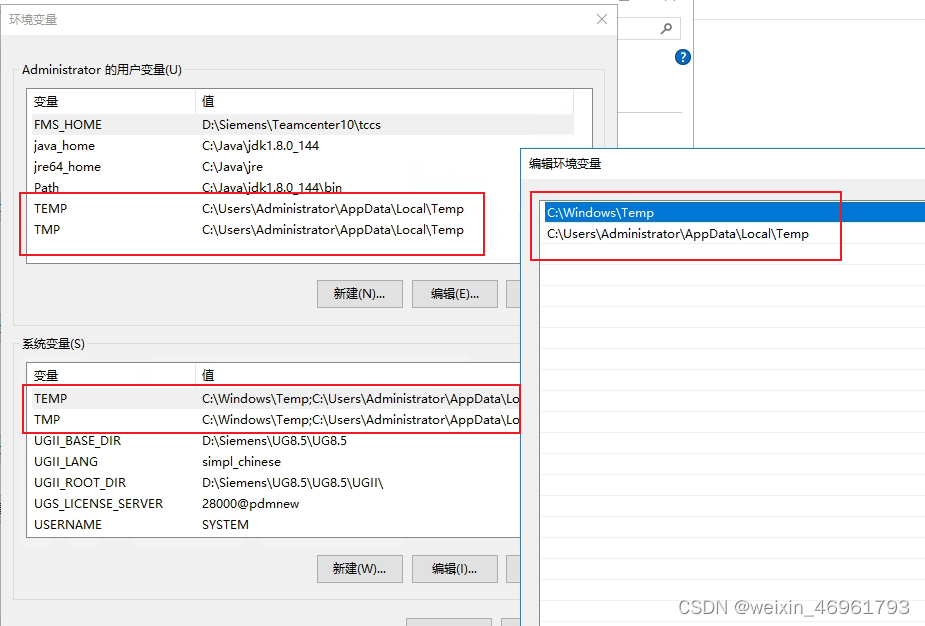Click 新建(W)... button for system variables
The width and height of the screenshot is (925, 626).
[x=359, y=568]
